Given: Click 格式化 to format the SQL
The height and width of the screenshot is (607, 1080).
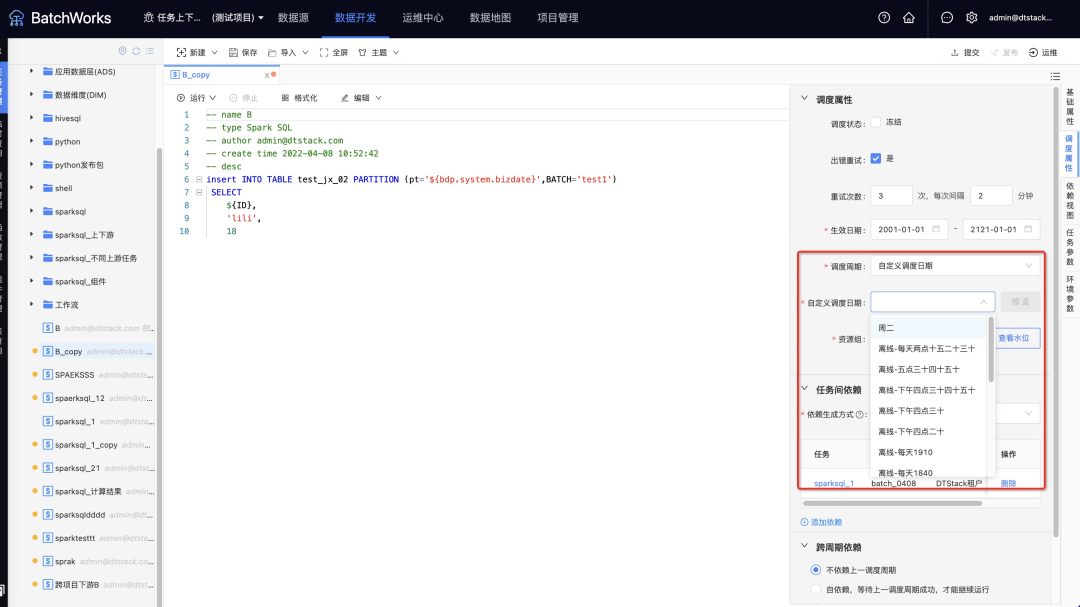Looking at the screenshot, I should click(x=299, y=98).
